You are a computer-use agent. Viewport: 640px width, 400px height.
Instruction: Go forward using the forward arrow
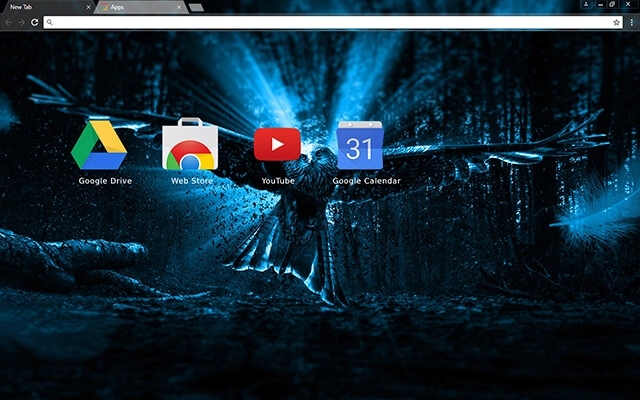click(x=22, y=22)
